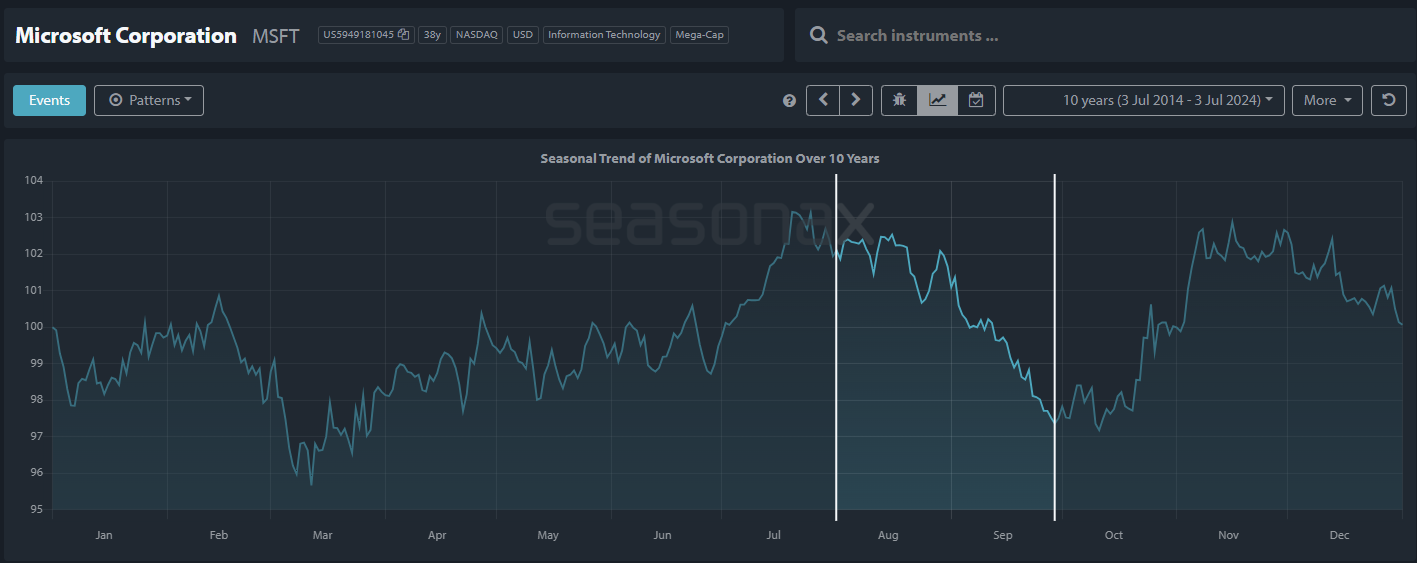Click the right white range marker line
The height and width of the screenshot is (563, 1417).
[1055, 347]
